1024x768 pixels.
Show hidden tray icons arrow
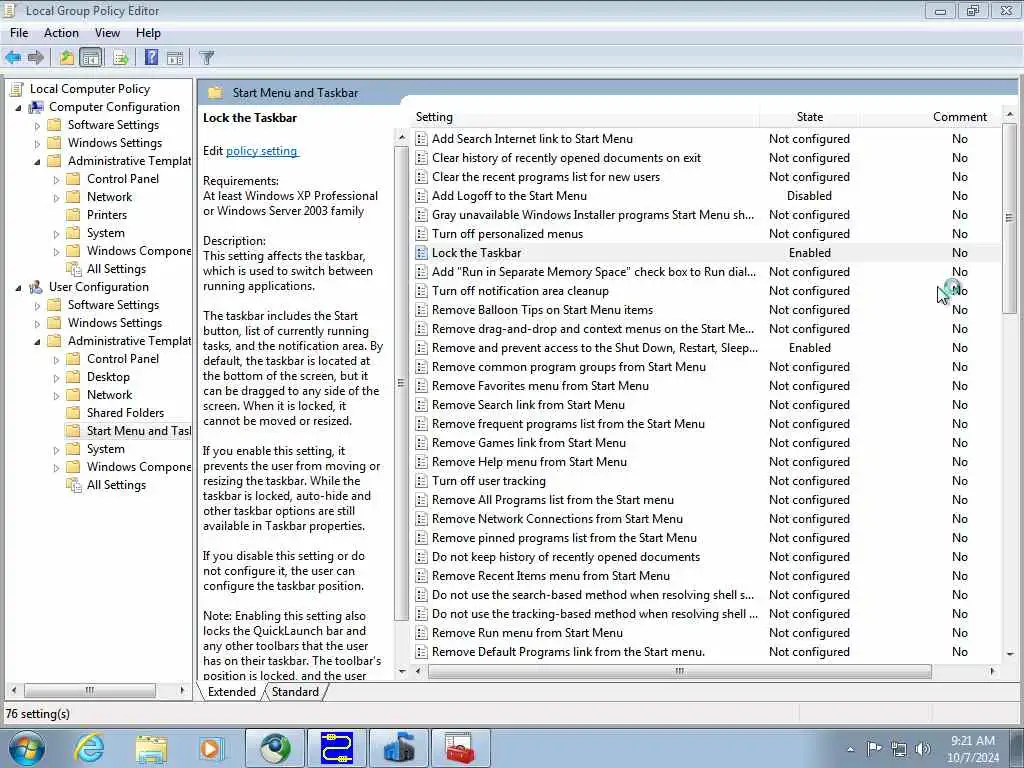click(850, 749)
